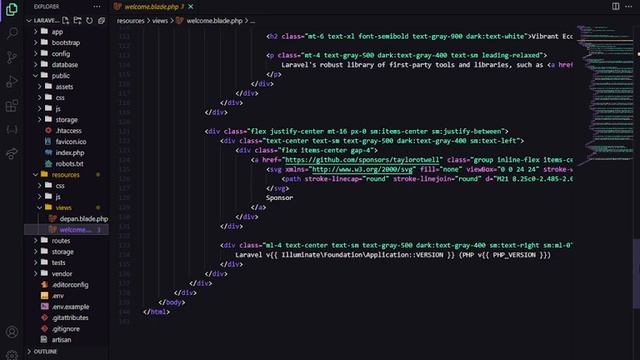
Task: Expand the bootstrap folder
Action: click(67, 42)
